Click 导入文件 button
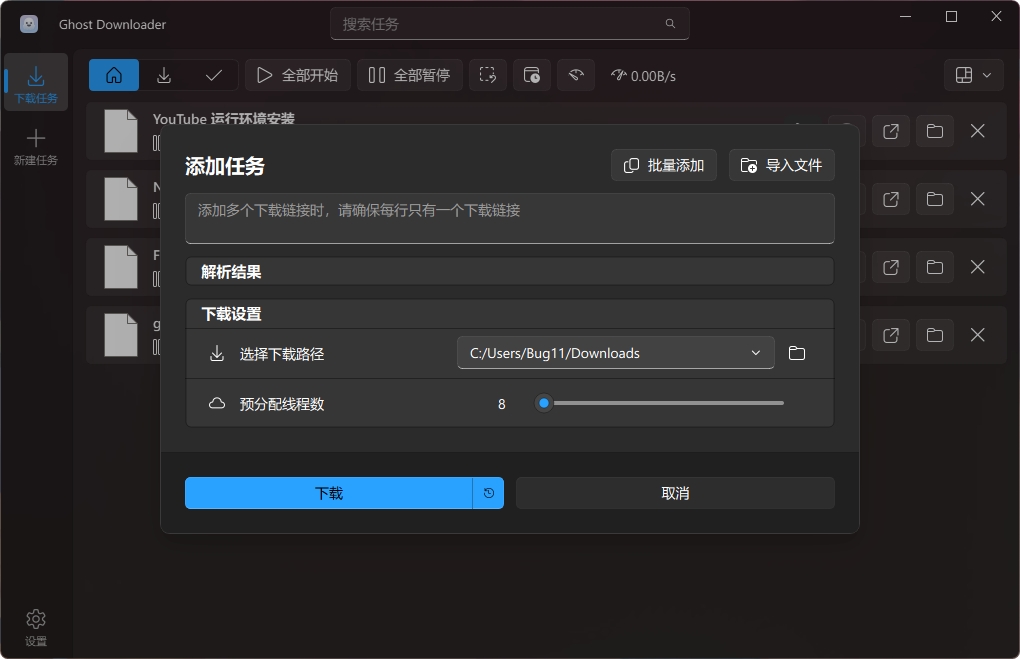Image resolution: width=1020 pixels, height=659 pixels. click(x=781, y=165)
